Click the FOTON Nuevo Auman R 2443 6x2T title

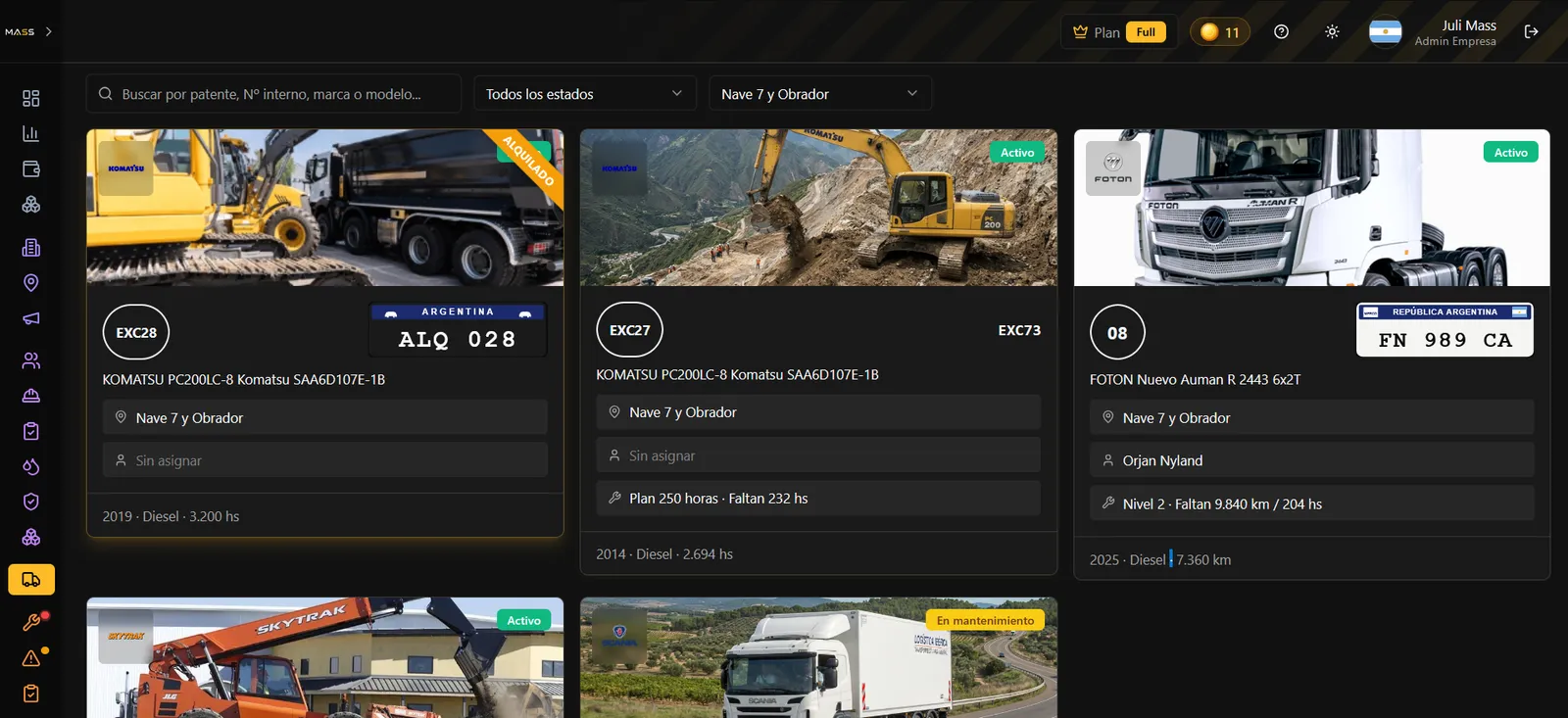pos(1196,380)
